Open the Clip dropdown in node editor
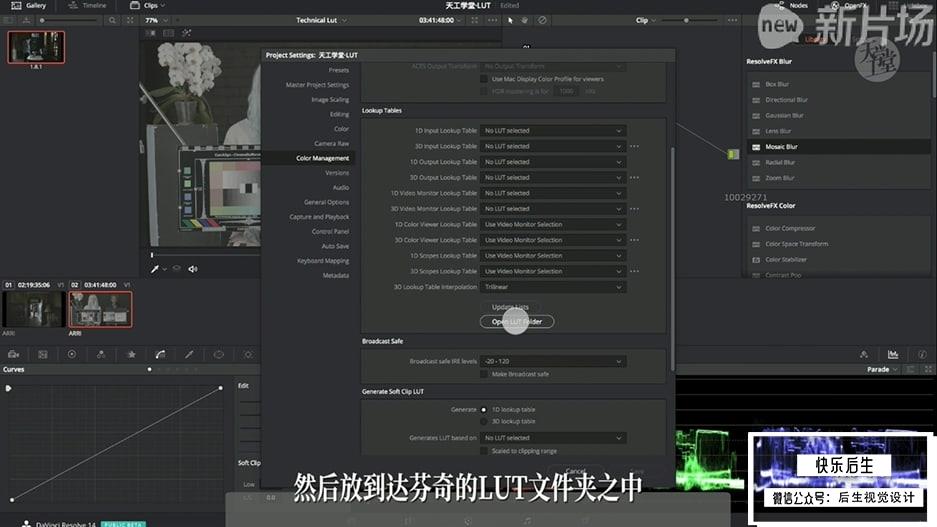Screen dimensions: 937x527 coord(645,20)
